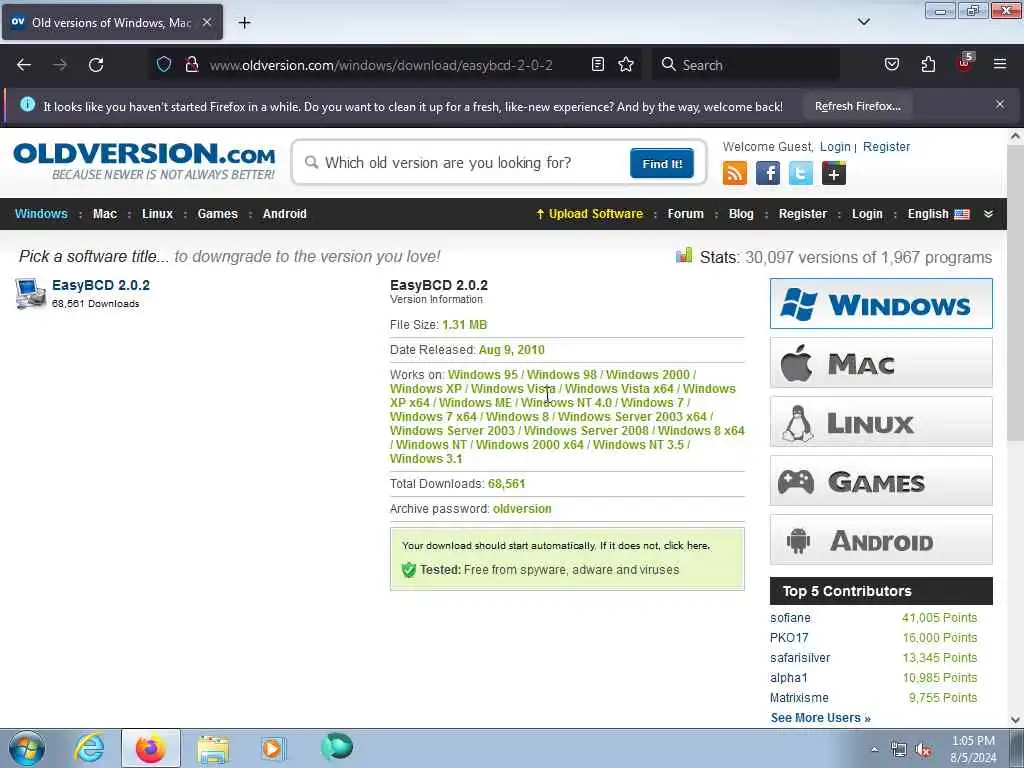Viewport: 1024px width, 768px height.
Task: Open Blog from the navigation bar
Action: click(x=741, y=214)
